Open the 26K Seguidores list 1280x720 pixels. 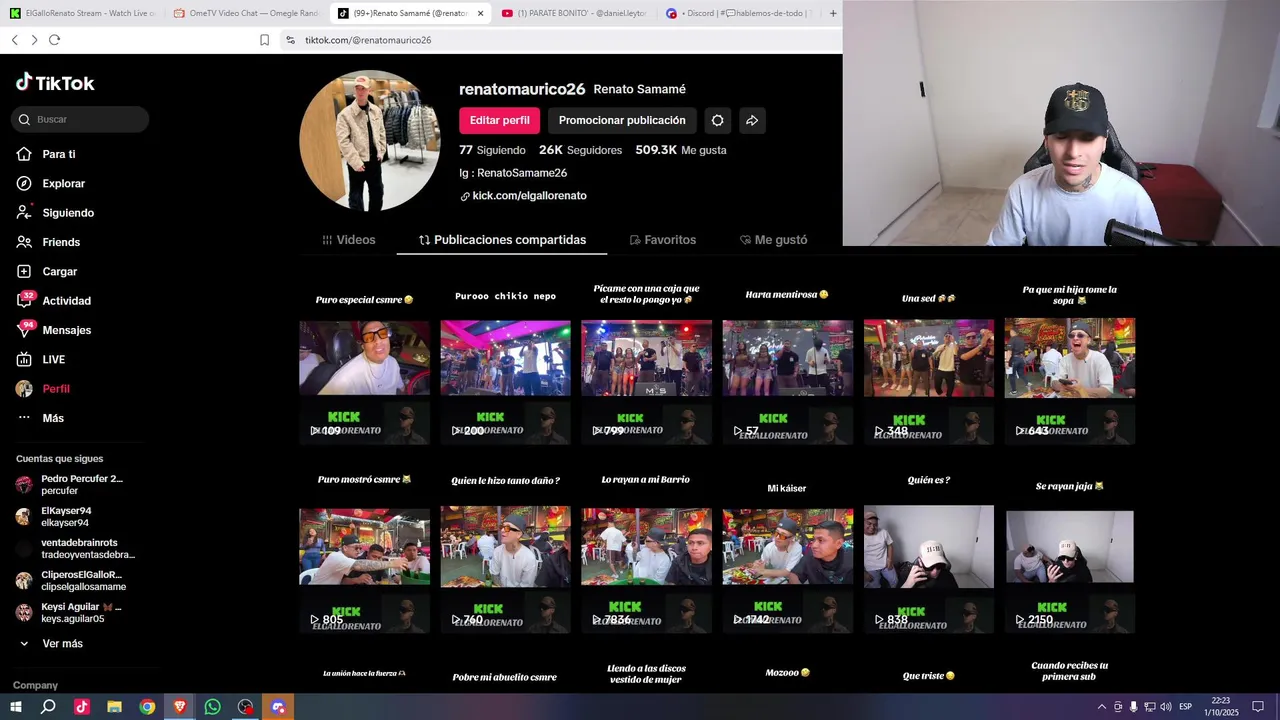(580, 150)
